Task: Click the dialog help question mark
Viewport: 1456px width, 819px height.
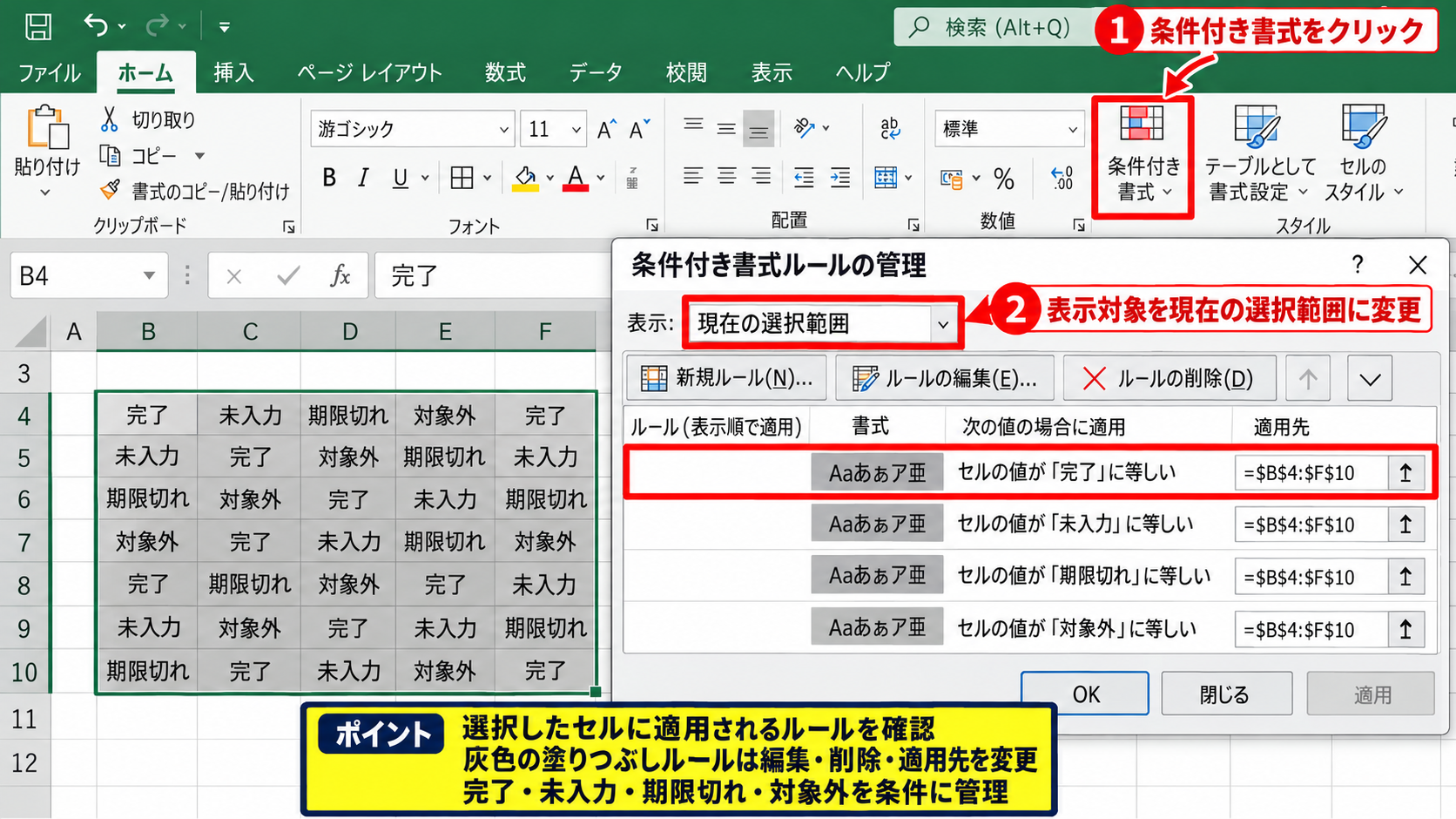Action: click(1358, 265)
